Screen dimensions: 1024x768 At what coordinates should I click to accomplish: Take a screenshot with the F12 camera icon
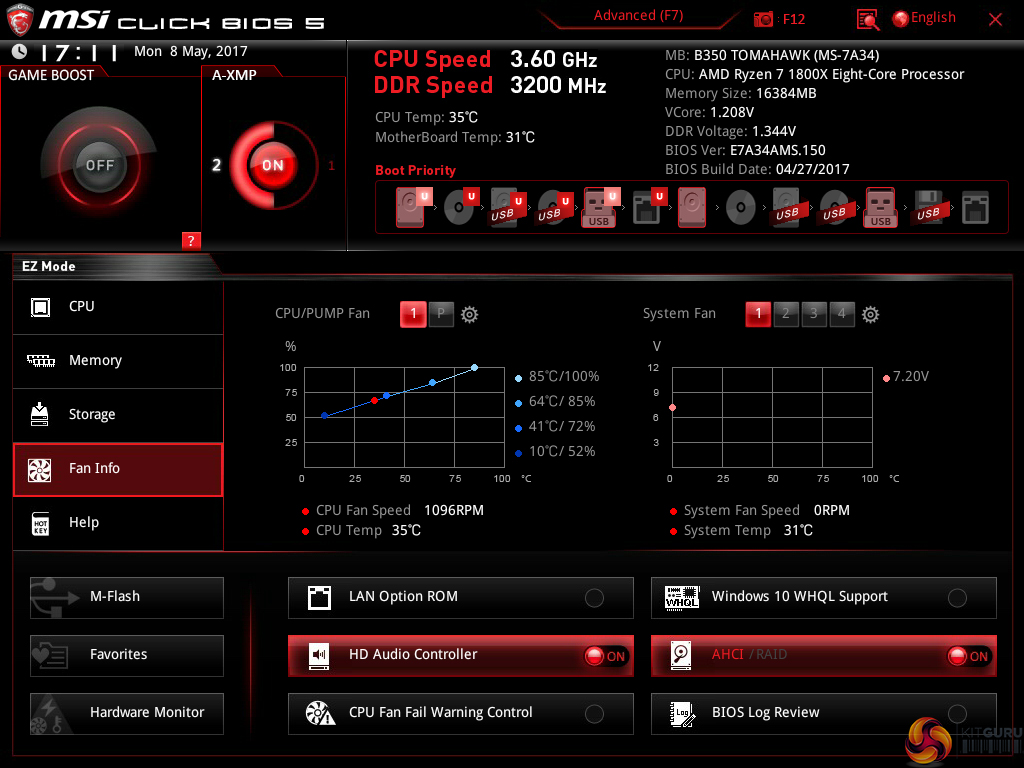(763, 20)
